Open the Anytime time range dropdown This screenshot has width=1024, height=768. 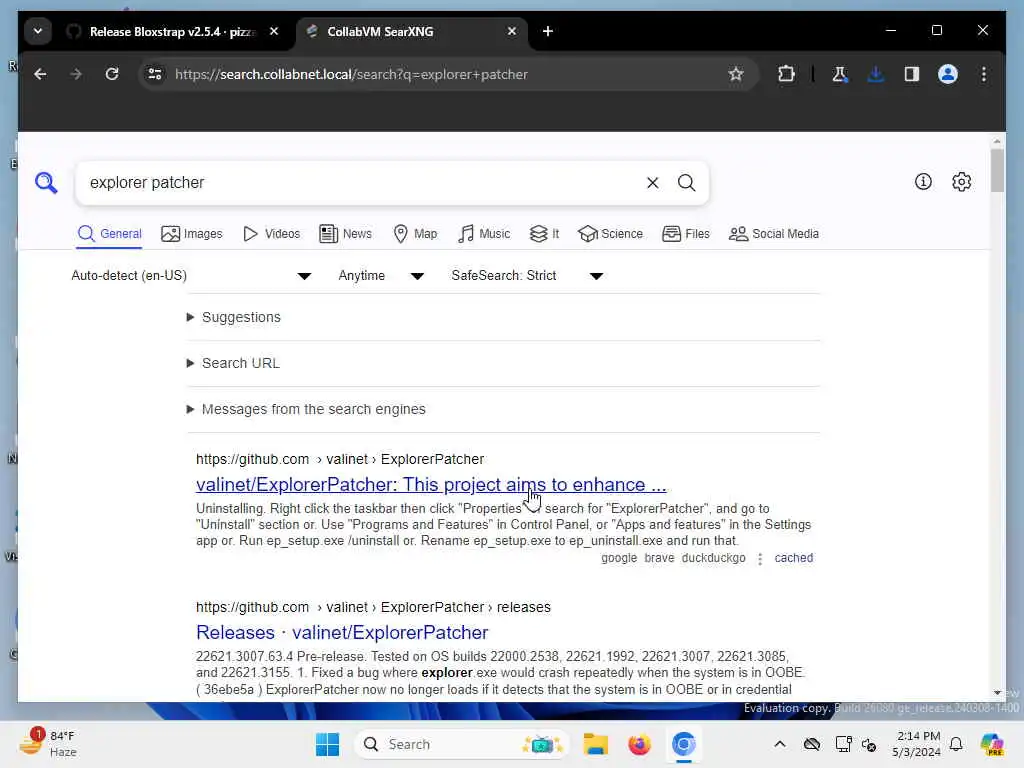coord(381,276)
